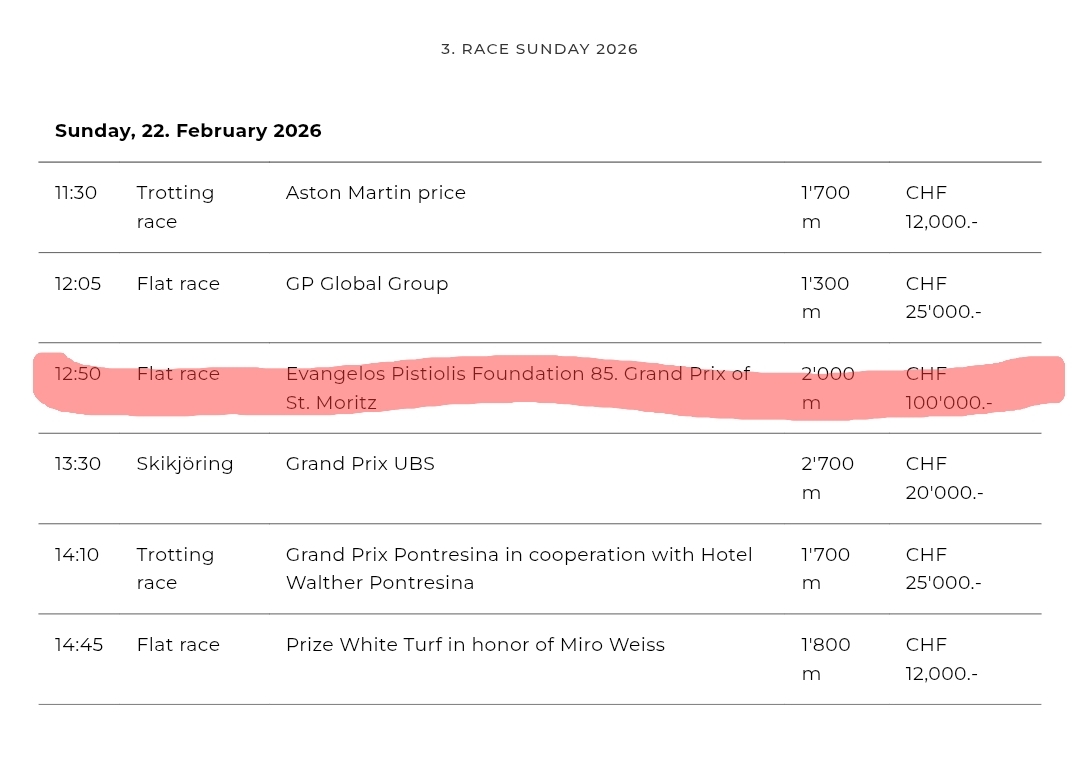
Task: Click the CHF 12,000 prize for Aston Martin race
Action: 941,207
